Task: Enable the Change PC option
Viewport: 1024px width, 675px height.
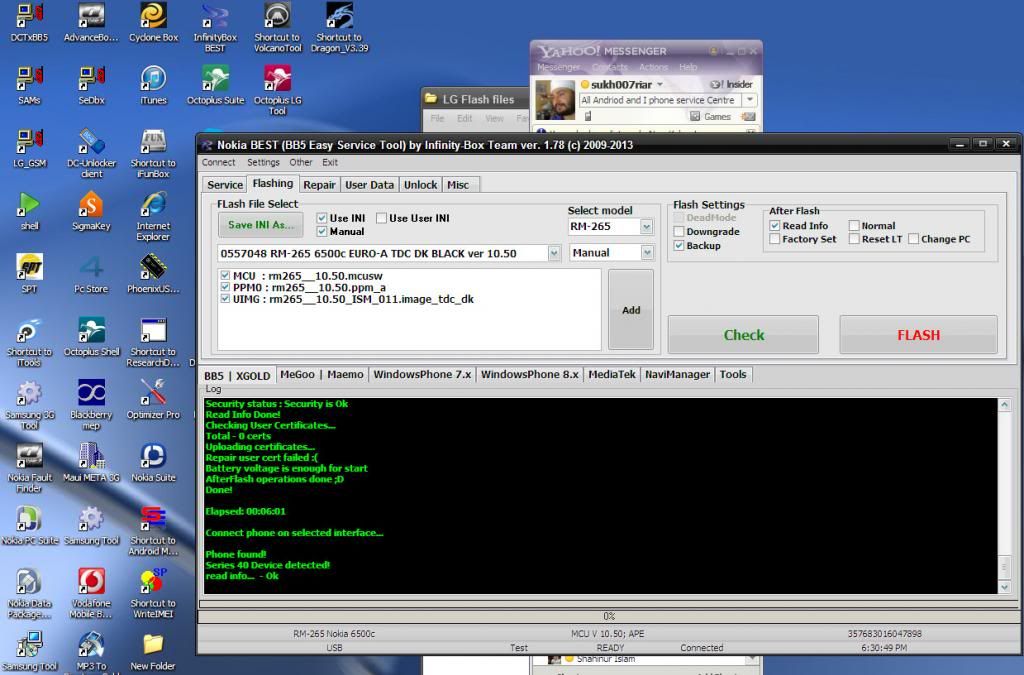Action: coord(913,239)
